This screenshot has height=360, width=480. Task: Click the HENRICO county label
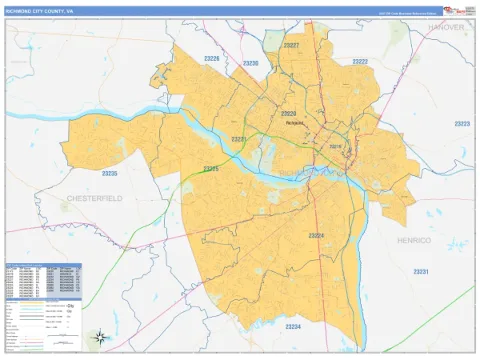point(414,241)
